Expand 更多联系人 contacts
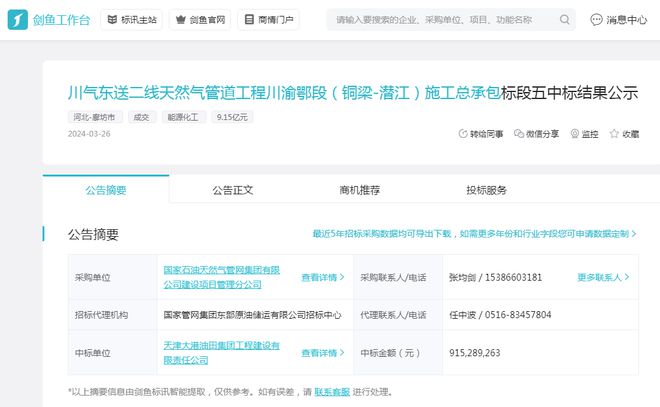 pyautogui.click(x=603, y=277)
